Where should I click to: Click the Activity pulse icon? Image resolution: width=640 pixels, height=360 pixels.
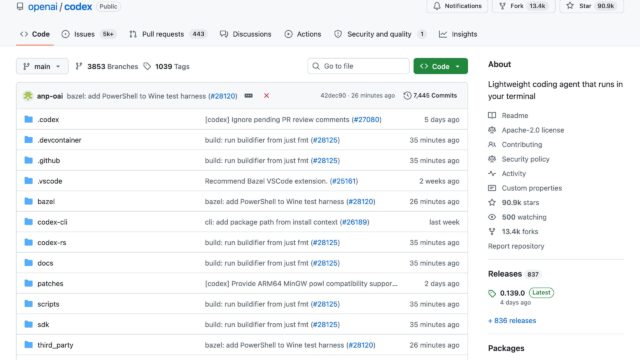(x=492, y=173)
